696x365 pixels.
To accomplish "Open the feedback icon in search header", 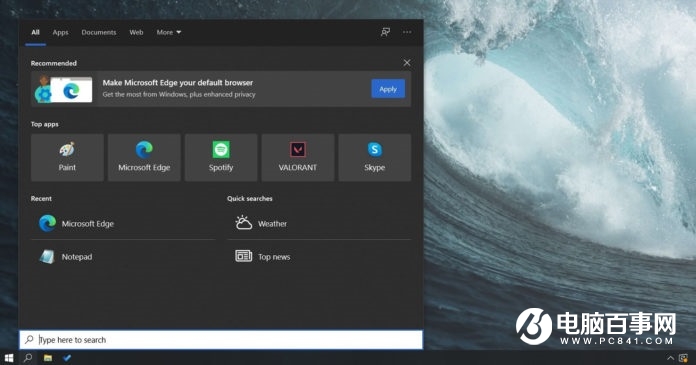I will click(385, 32).
